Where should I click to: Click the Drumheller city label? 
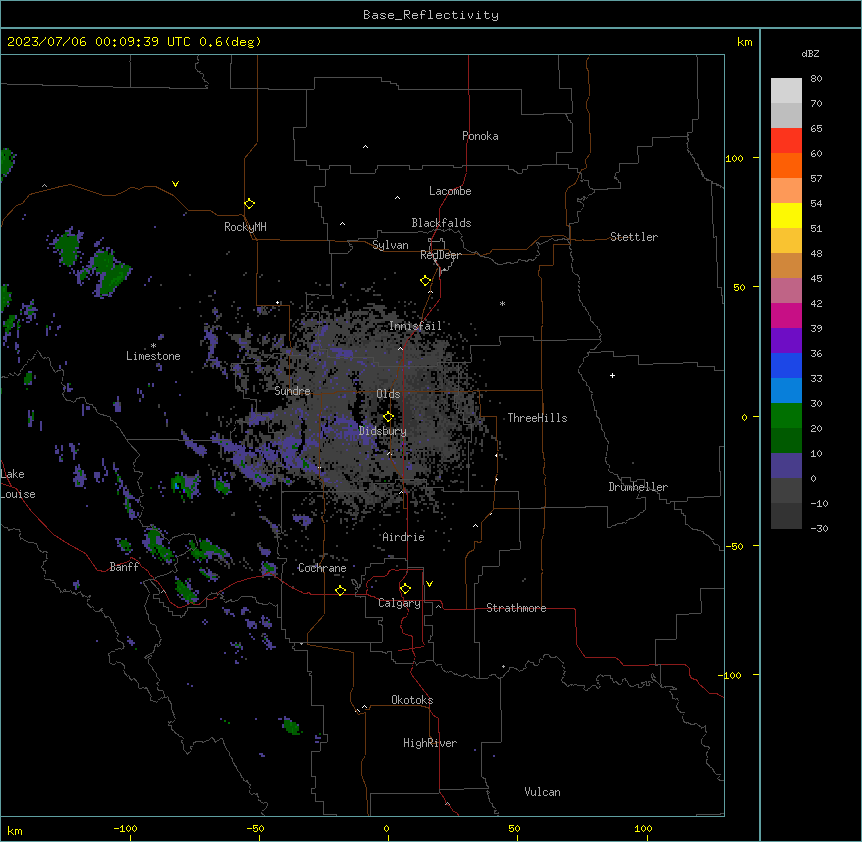point(638,487)
